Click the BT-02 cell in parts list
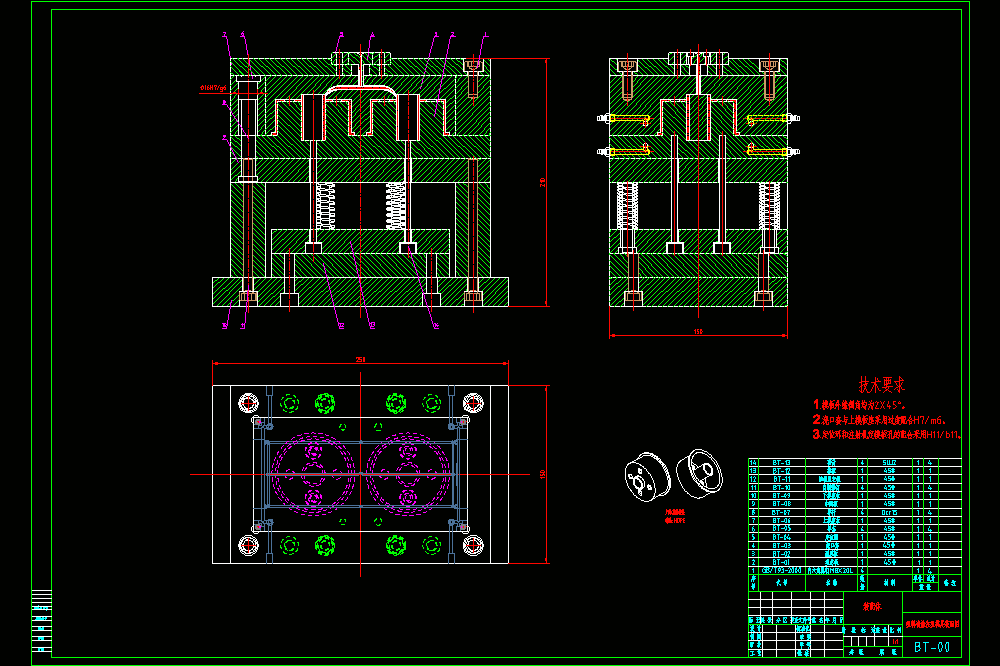This screenshot has width=1000, height=666. pyautogui.click(x=782, y=554)
